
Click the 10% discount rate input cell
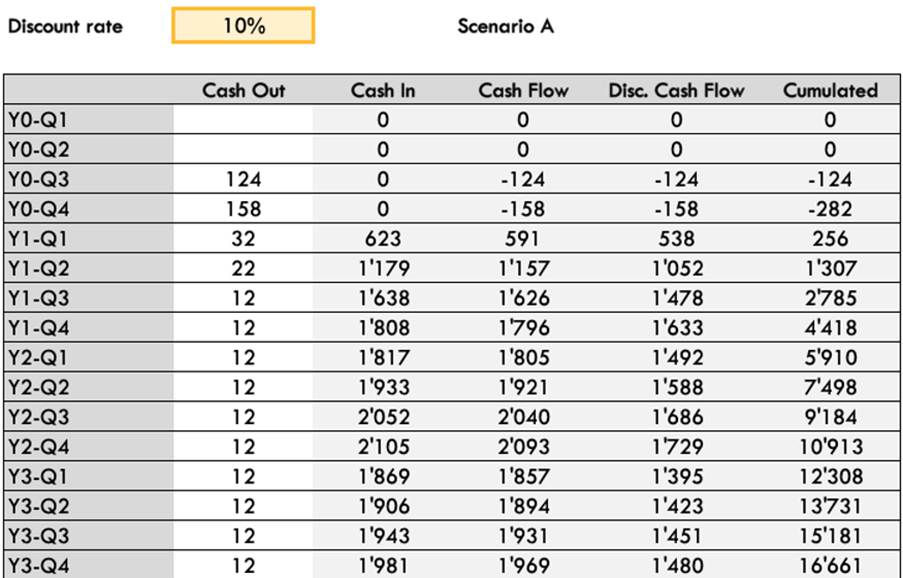coord(243,26)
